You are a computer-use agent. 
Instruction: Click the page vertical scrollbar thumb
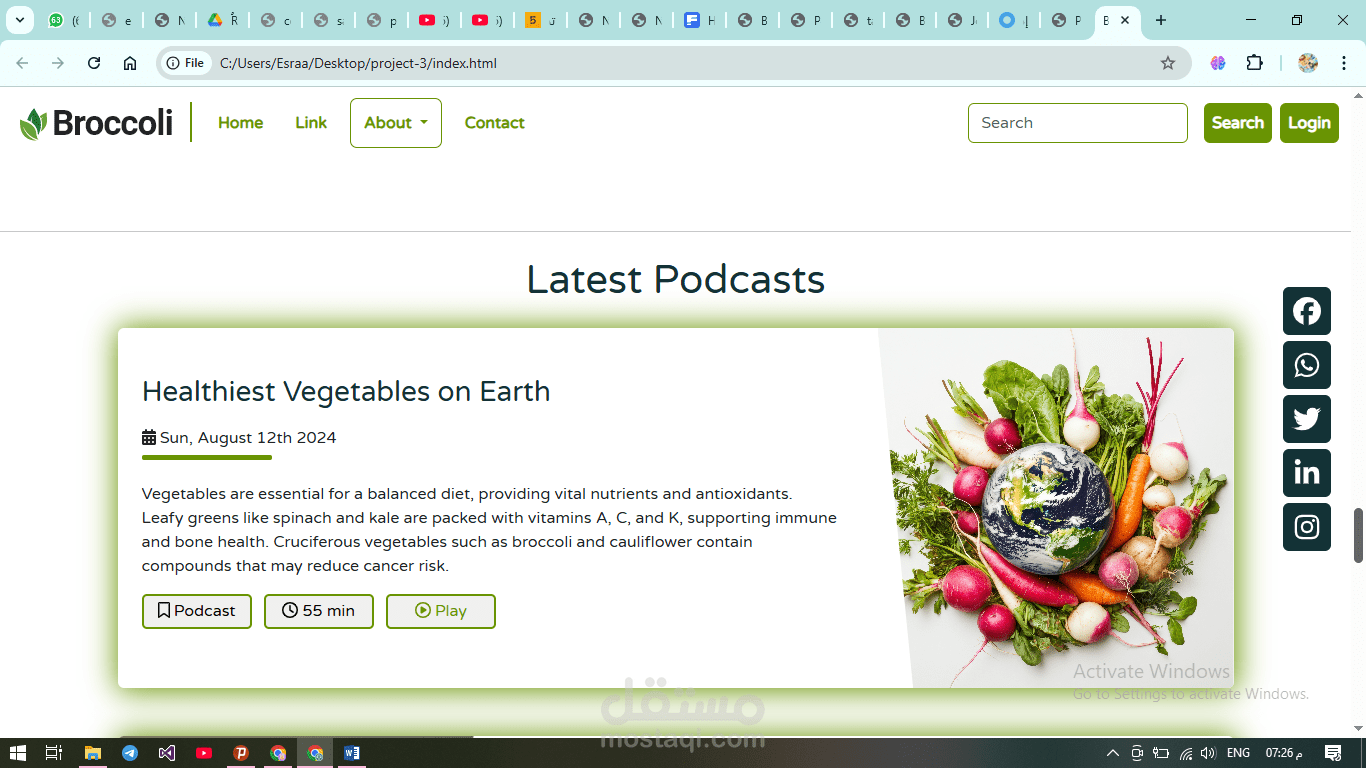[1358, 535]
